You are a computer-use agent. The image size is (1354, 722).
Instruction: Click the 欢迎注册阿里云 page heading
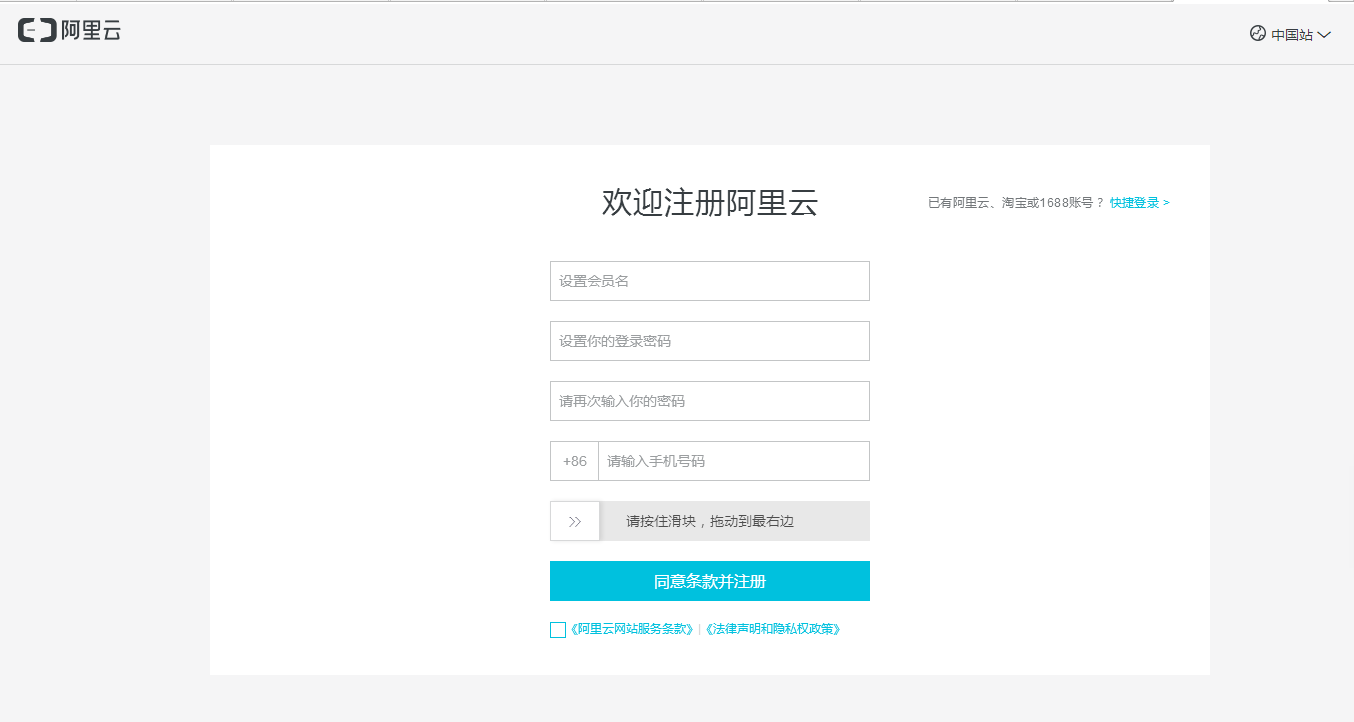point(710,203)
